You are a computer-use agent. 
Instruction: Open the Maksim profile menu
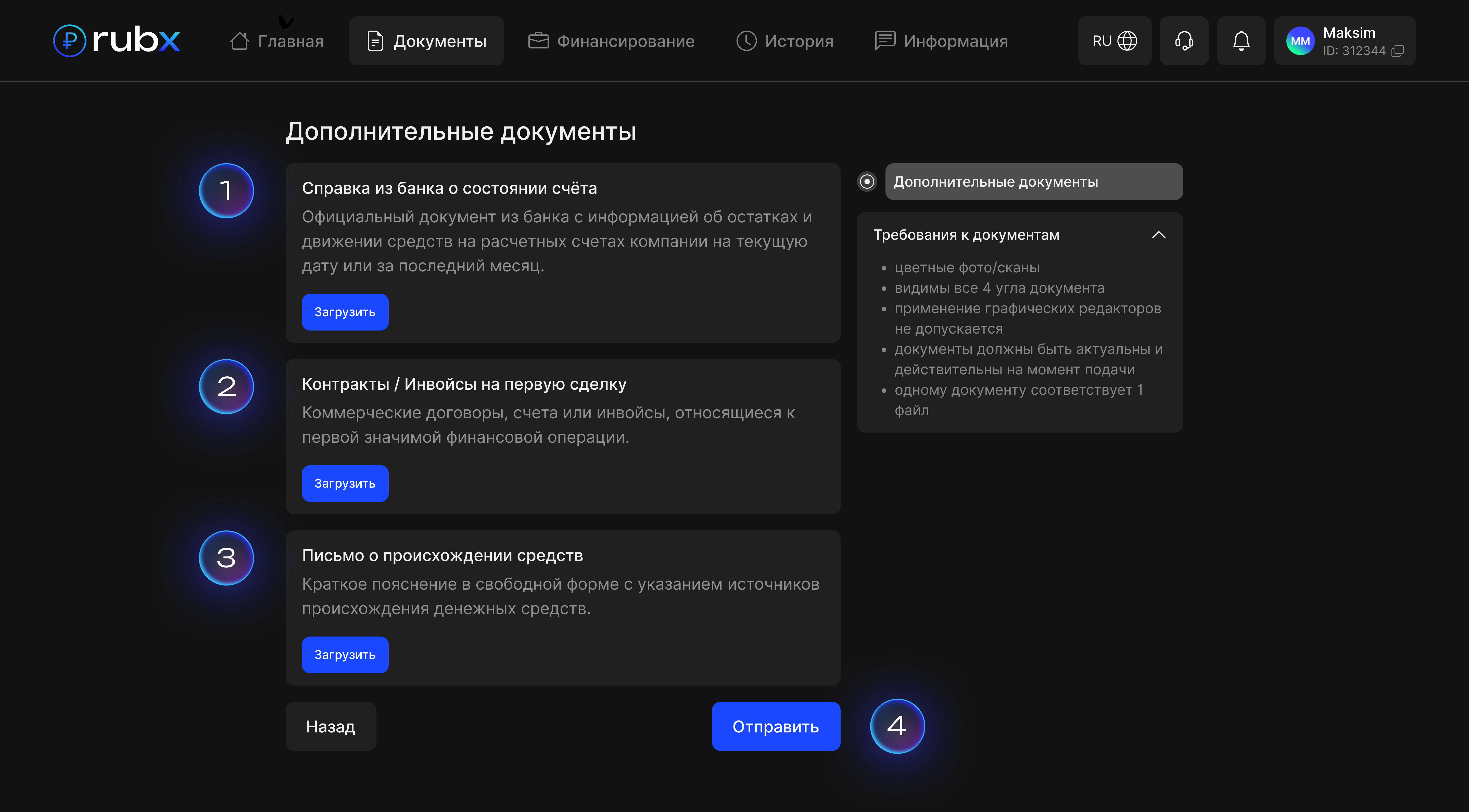pyautogui.click(x=1349, y=33)
